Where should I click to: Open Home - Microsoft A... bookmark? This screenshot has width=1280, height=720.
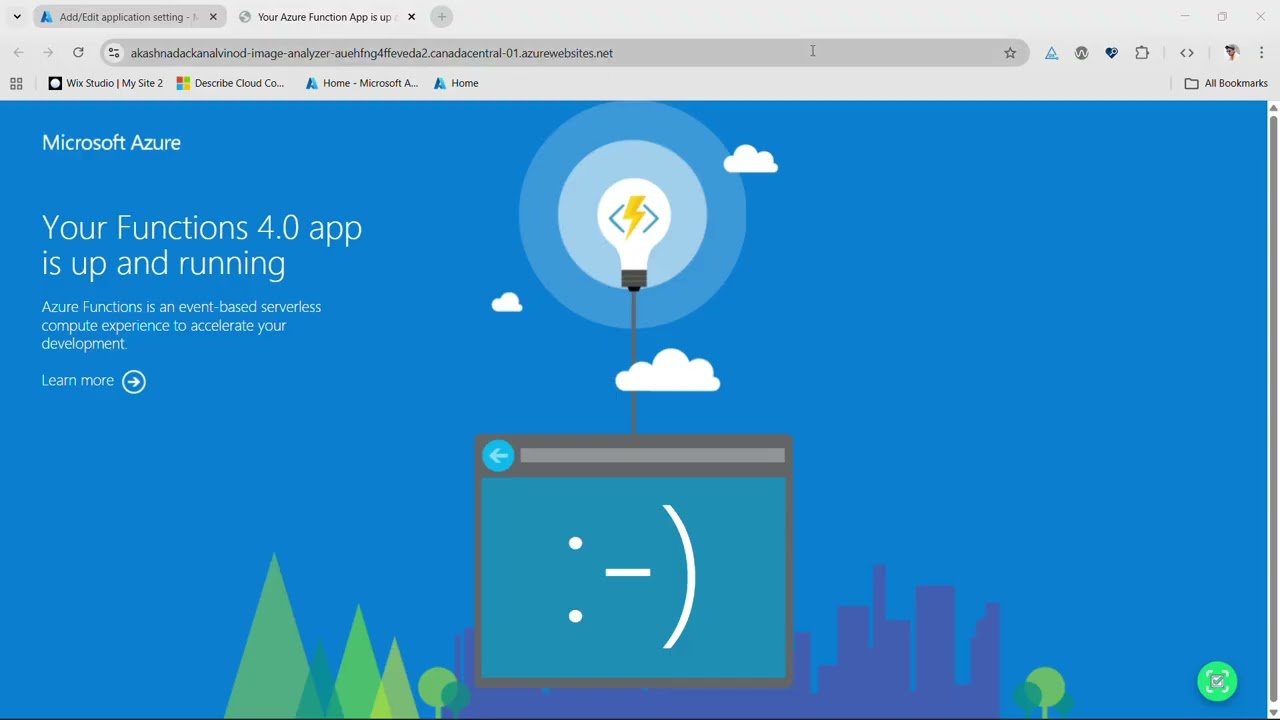click(x=361, y=83)
